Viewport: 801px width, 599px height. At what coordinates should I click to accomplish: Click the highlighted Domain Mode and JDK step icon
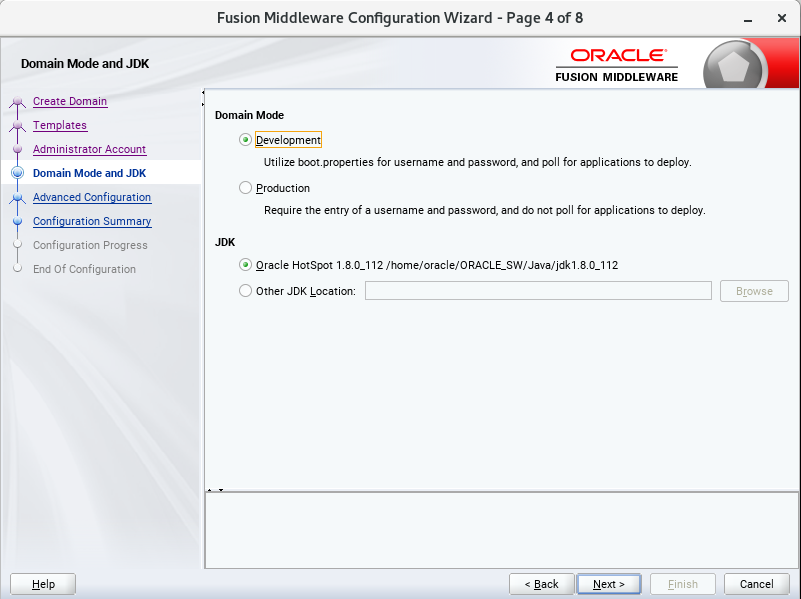(x=17, y=173)
